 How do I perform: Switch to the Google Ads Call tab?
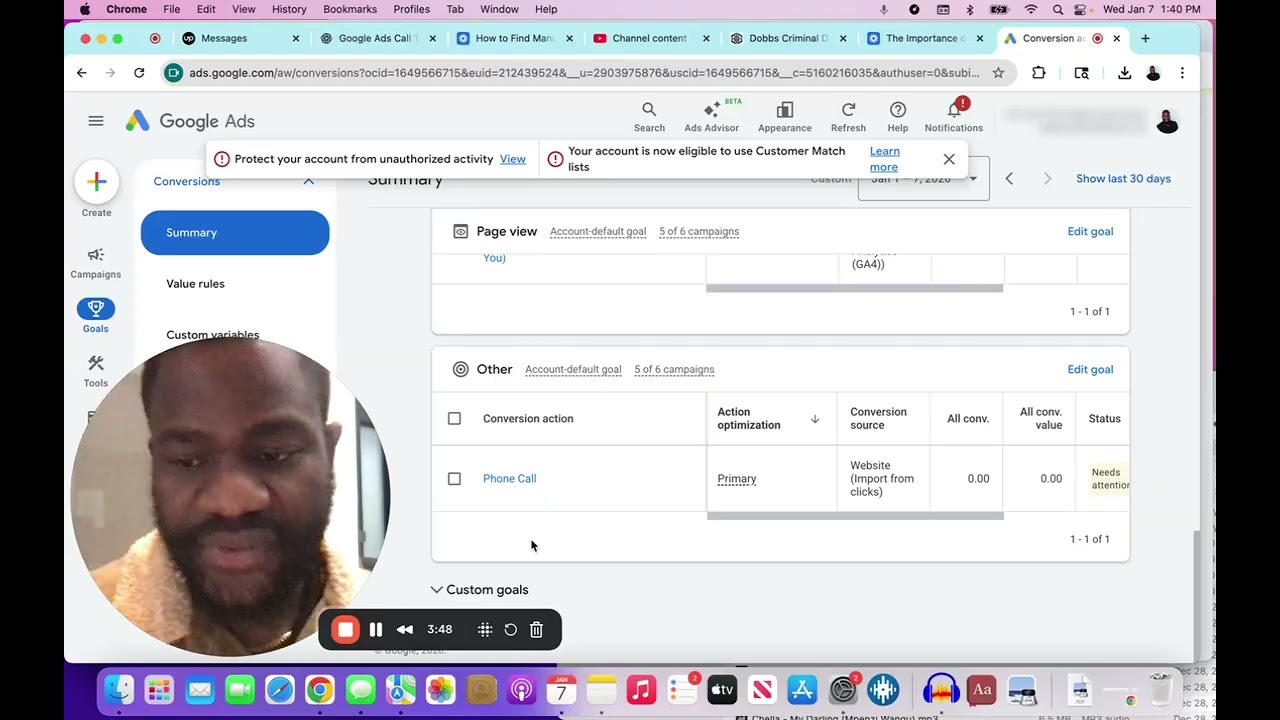click(x=379, y=38)
